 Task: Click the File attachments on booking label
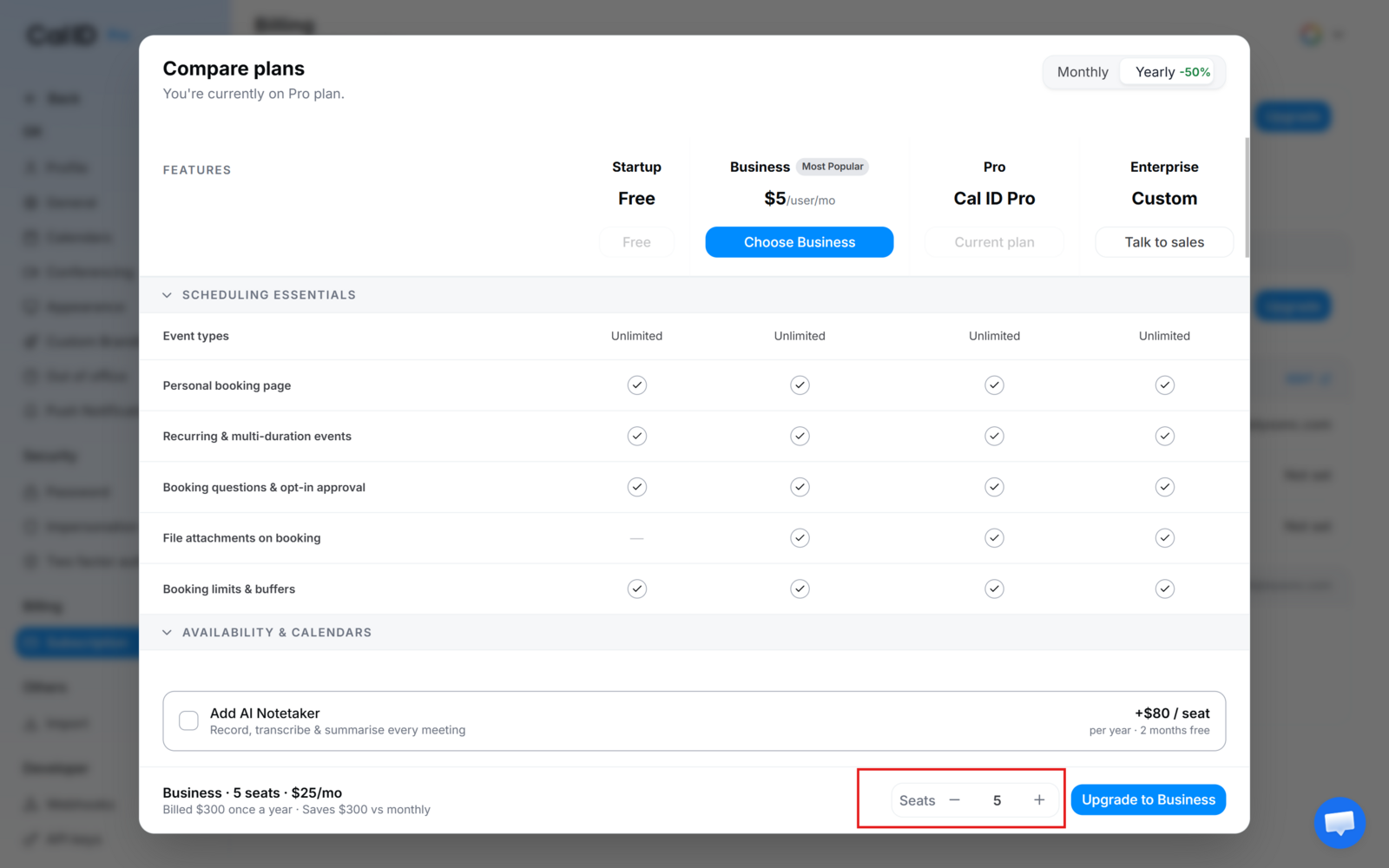point(241,538)
